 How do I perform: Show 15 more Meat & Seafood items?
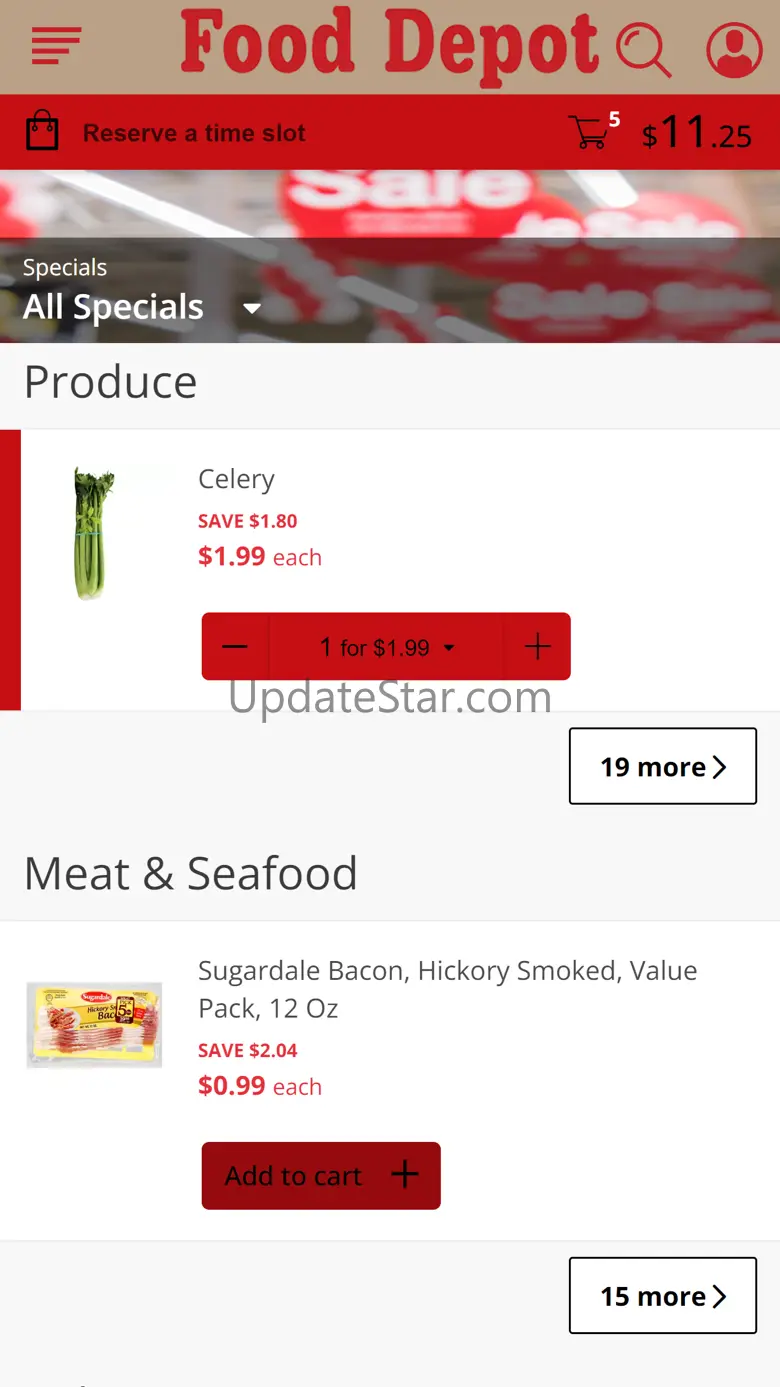coord(662,1296)
